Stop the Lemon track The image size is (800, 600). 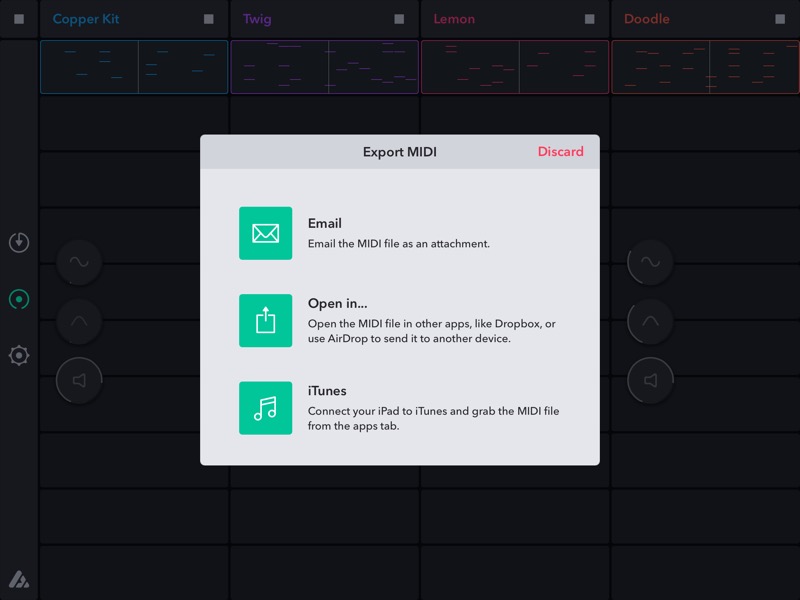tap(589, 19)
